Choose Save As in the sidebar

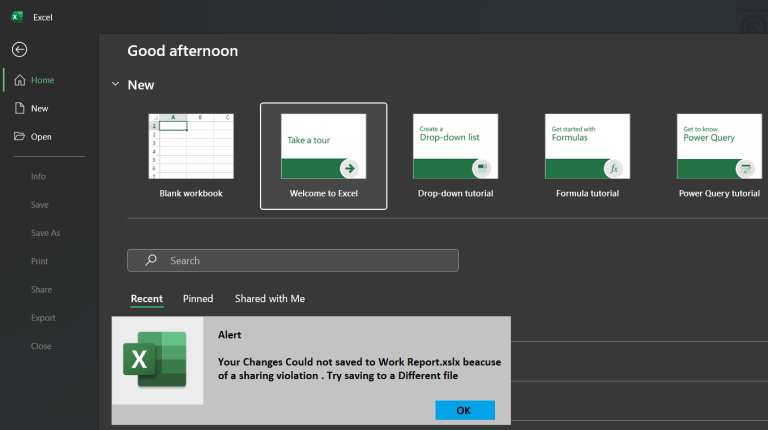pyautogui.click(x=46, y=233)
